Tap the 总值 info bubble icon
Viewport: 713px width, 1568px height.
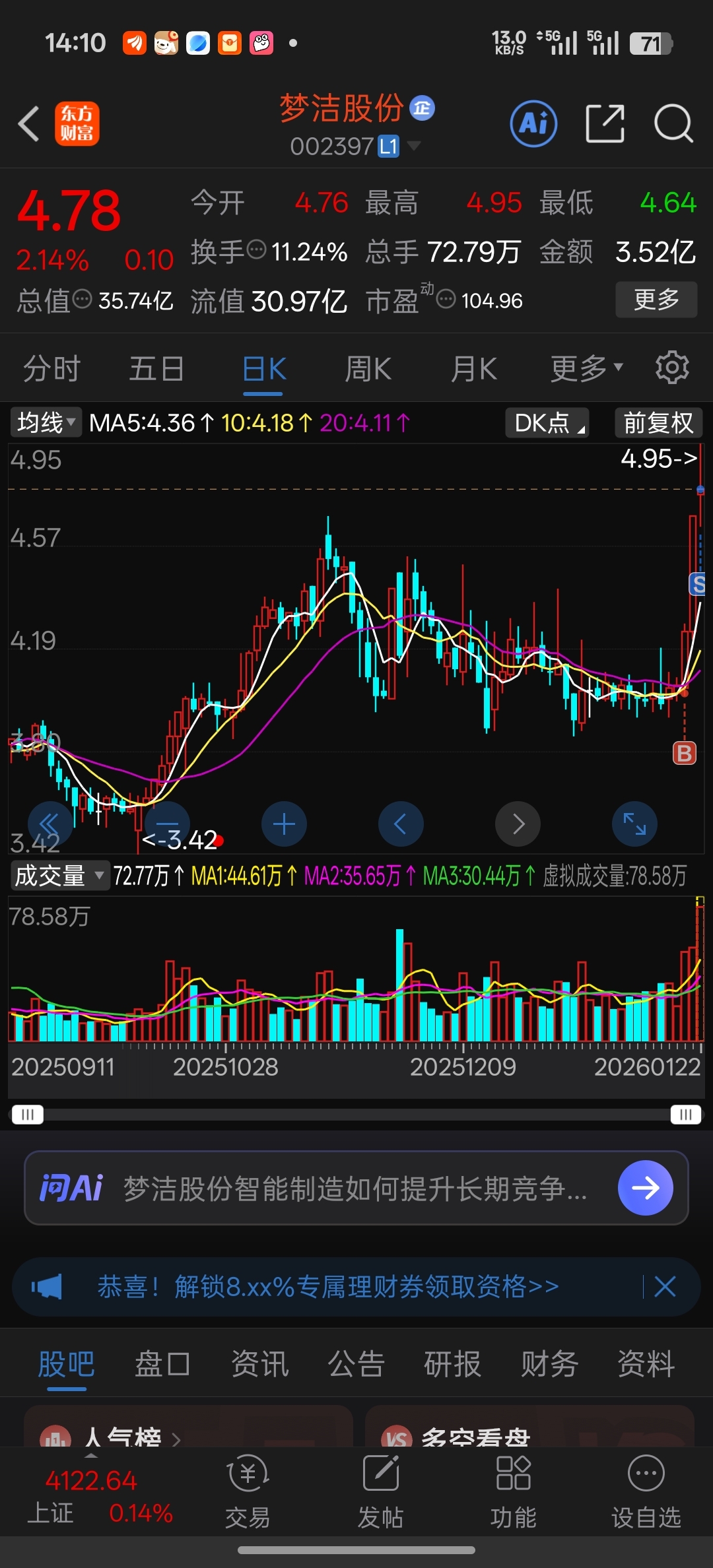pyautogui.click(x=82, y=299)
